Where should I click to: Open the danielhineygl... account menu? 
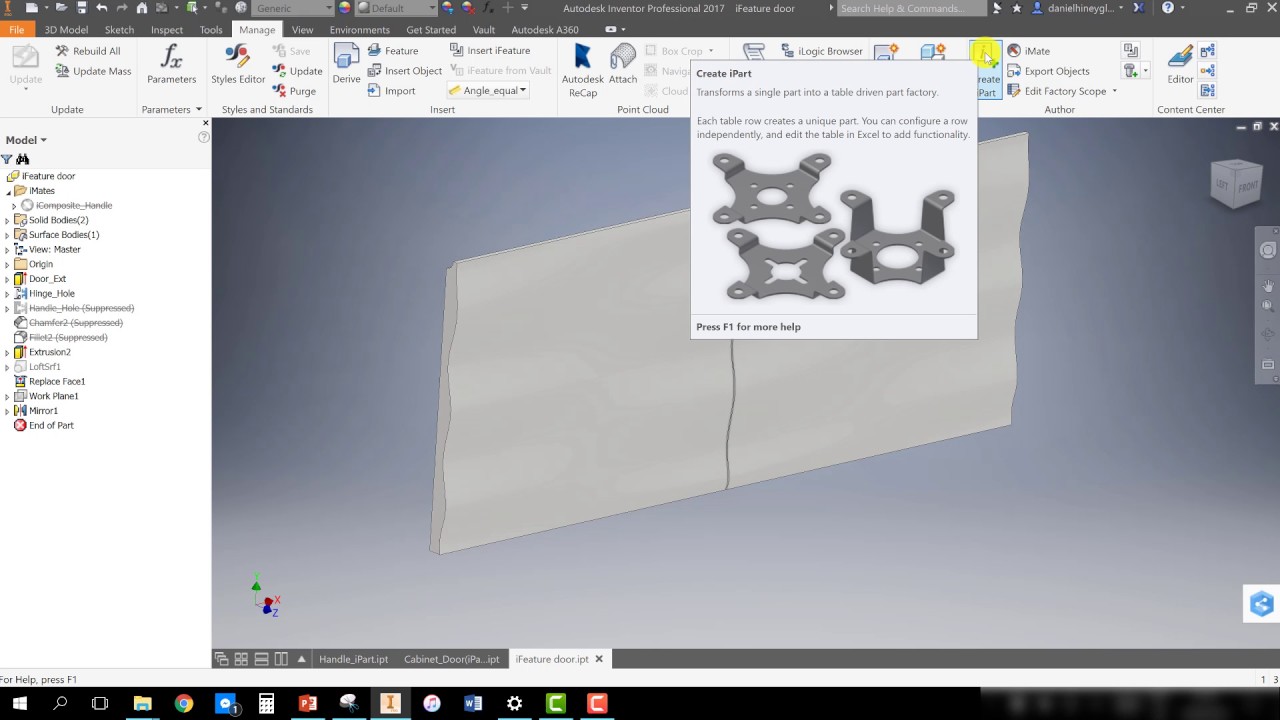click(1078, 8)
